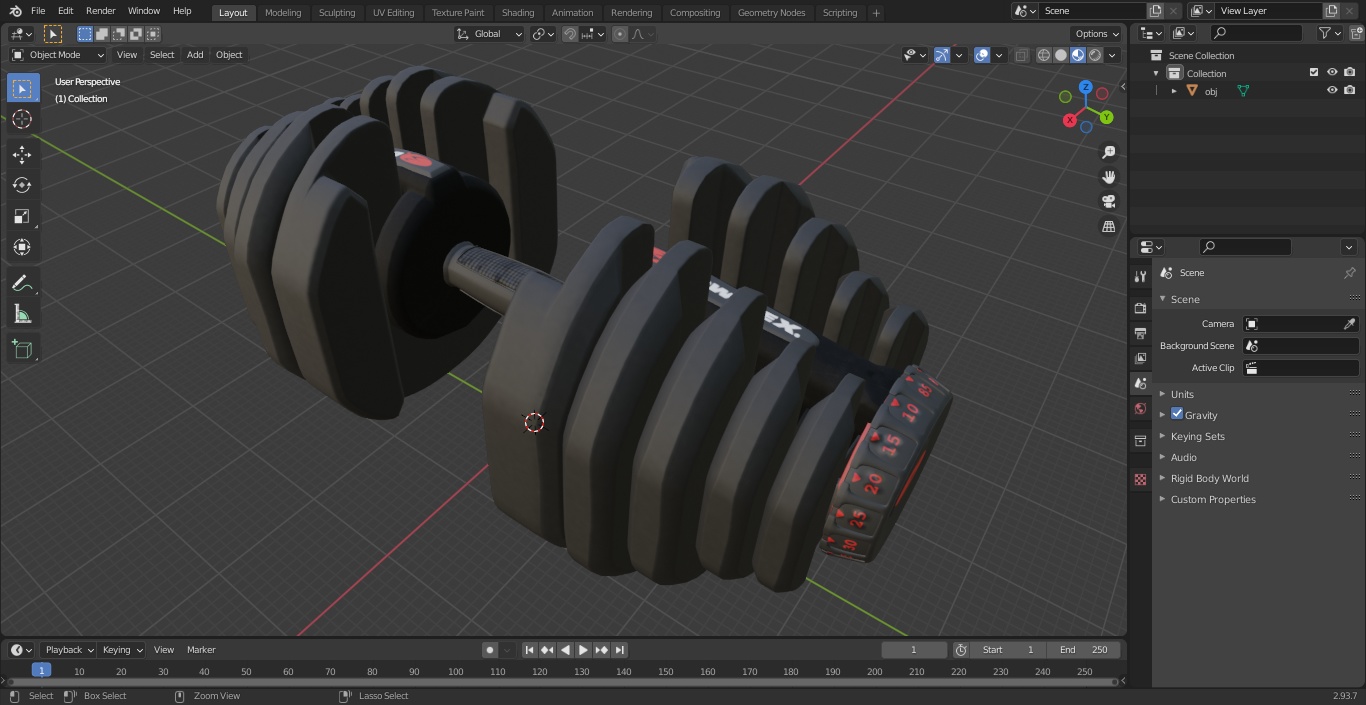
Task: Click the Scene name field
Action: [x=1092, y=10]
